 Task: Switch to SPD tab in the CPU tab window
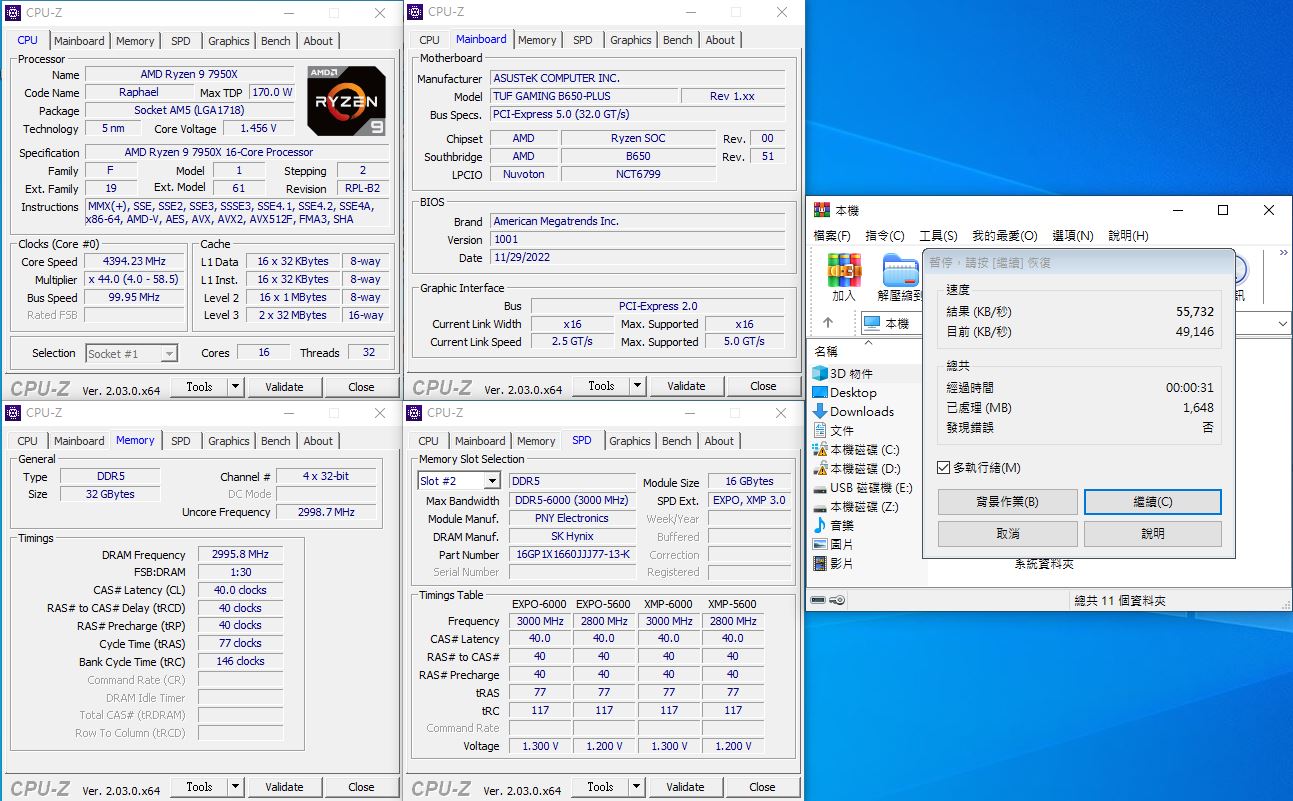(x=181, y=41)
